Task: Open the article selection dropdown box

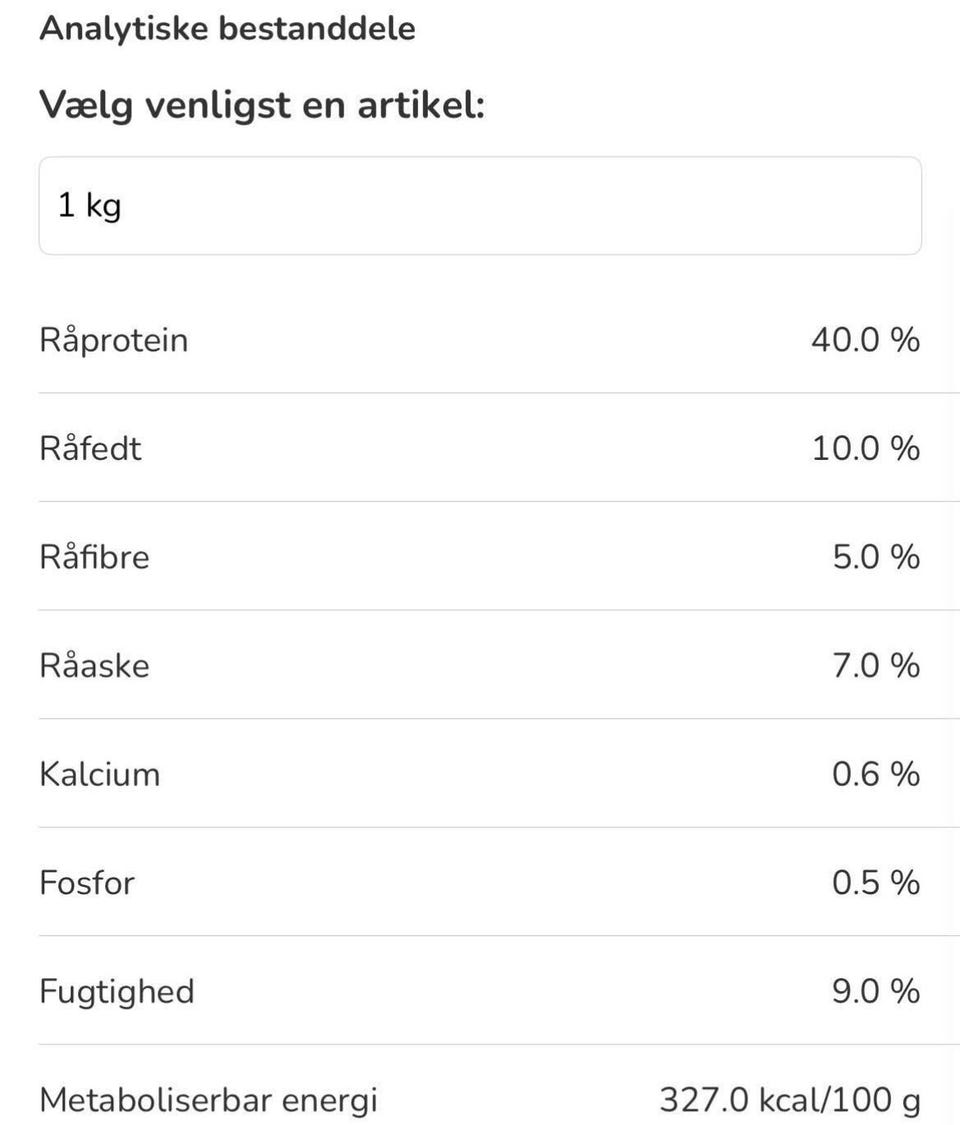Action: coord(480,205)
